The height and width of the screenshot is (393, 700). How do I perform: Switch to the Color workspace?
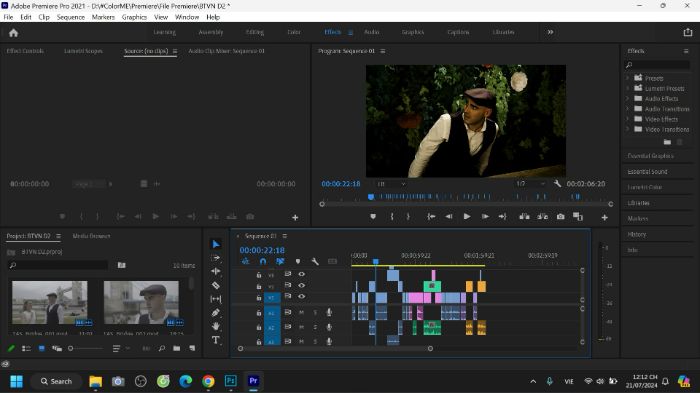tap(294, 32)
